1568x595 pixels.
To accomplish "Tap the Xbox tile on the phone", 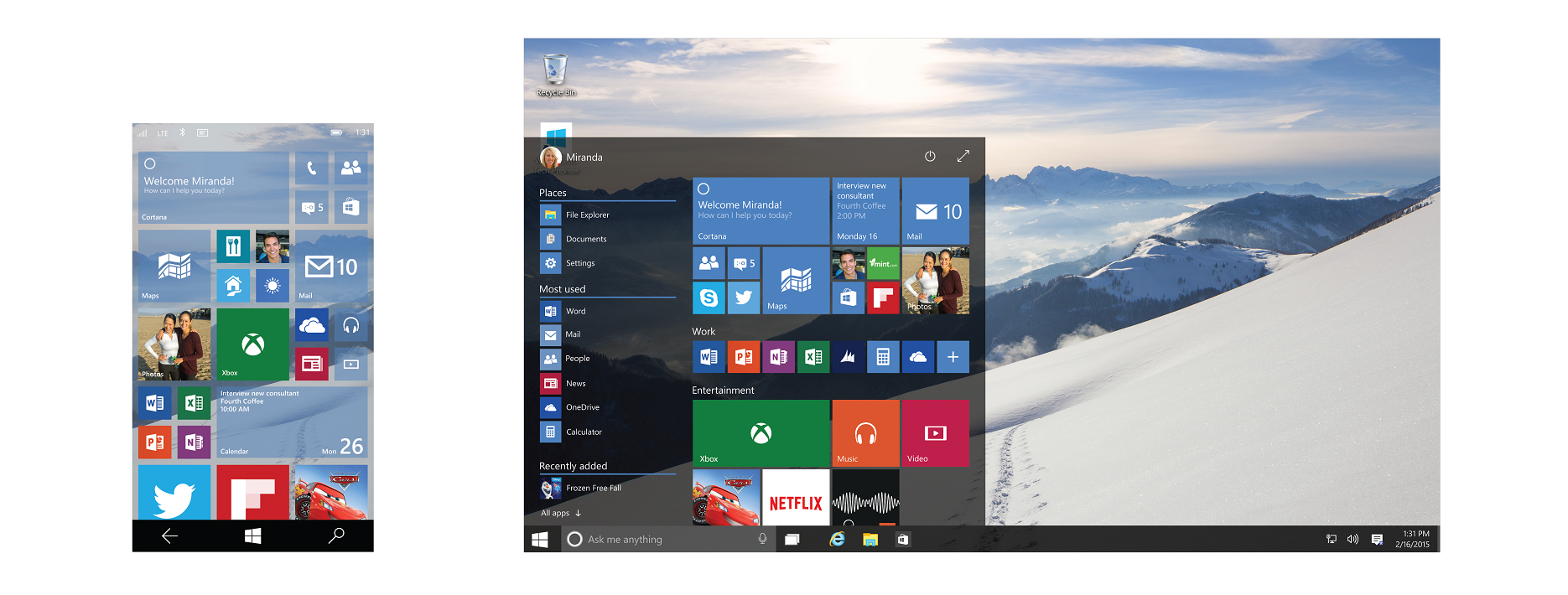I will [x=252, y=344].
